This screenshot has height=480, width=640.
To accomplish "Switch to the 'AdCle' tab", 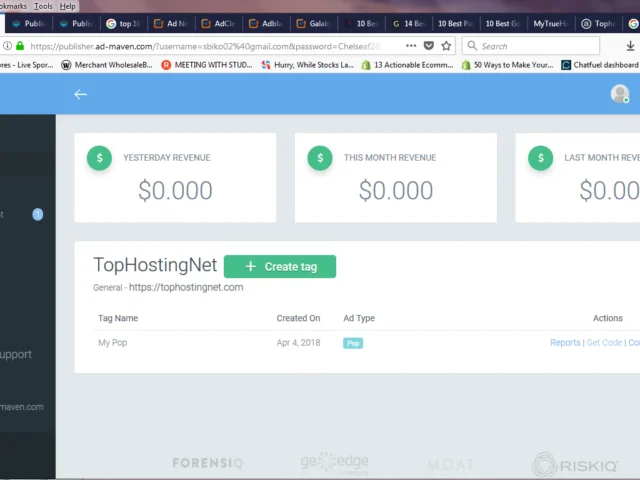I will [218, 24].
